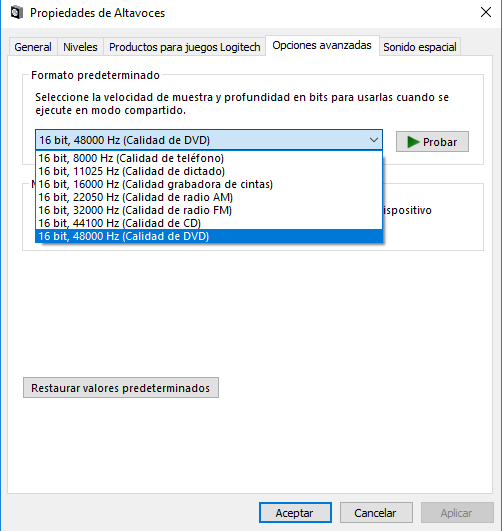Image resolution: width=502 pixels, height=531 pixels.
Task: Pick 16 bit, 32000 Hz radio FM quality
Action: [209, 210]
